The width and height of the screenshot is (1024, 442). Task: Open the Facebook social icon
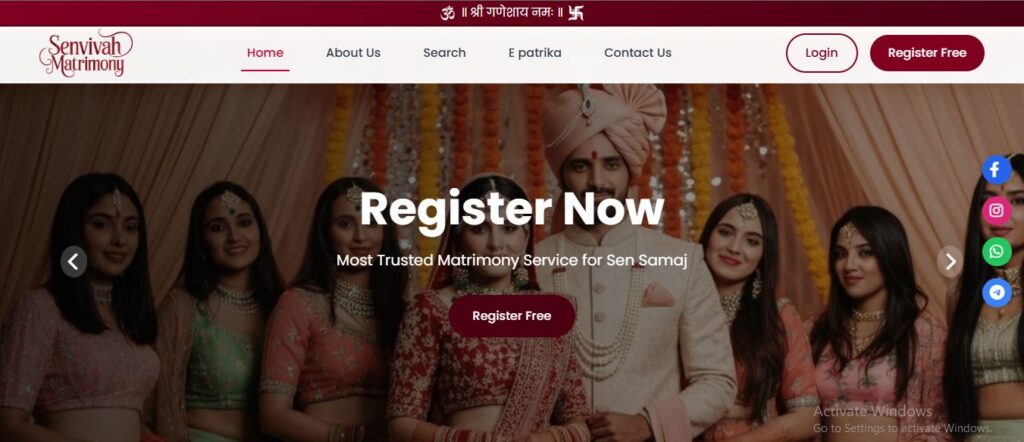click(x=997, y=170)
